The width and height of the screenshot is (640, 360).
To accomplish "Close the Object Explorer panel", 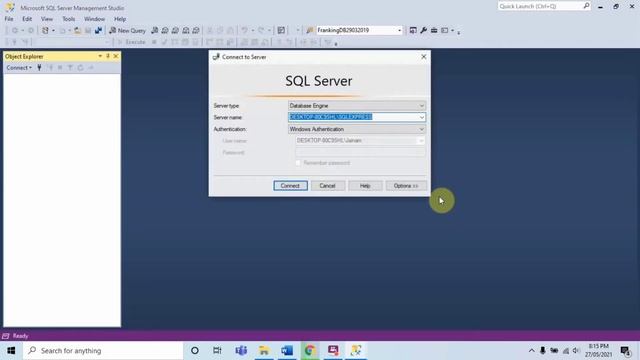I will [x=116, y=56].
